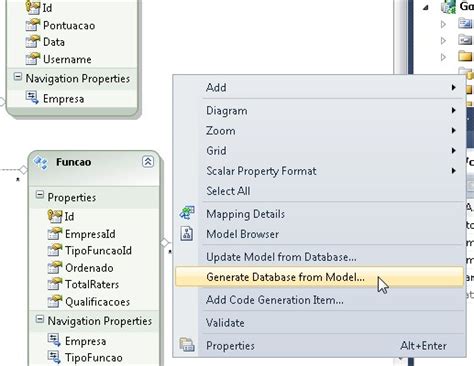Click the TipoFuncao navigation property icon

click(x=54, y=357)
